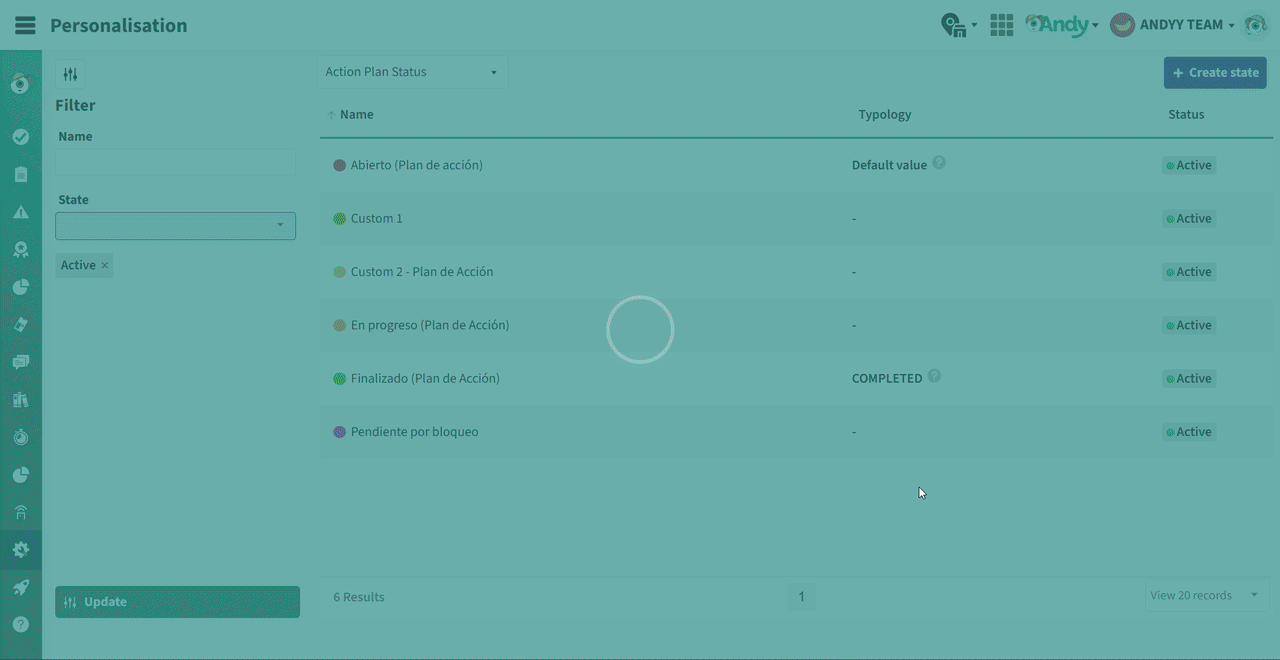Click the warning triangle sidebar icon
The image size is (1280, 660).
coord(20,212)
